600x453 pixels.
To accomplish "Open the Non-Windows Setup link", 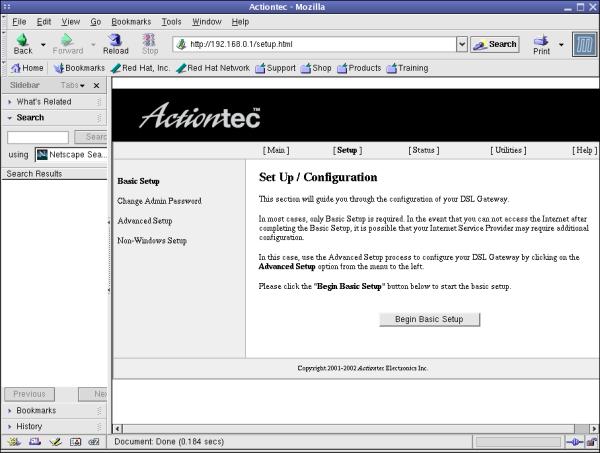I will pyautogui.click(x=152, y=241).
